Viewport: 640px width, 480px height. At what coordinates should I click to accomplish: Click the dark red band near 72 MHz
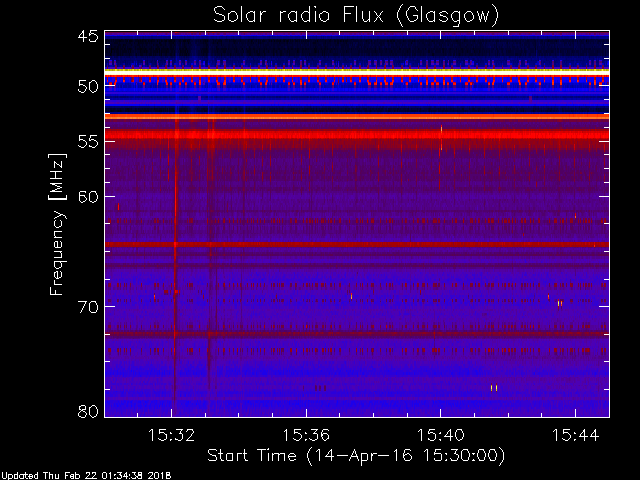coord(357,334)
